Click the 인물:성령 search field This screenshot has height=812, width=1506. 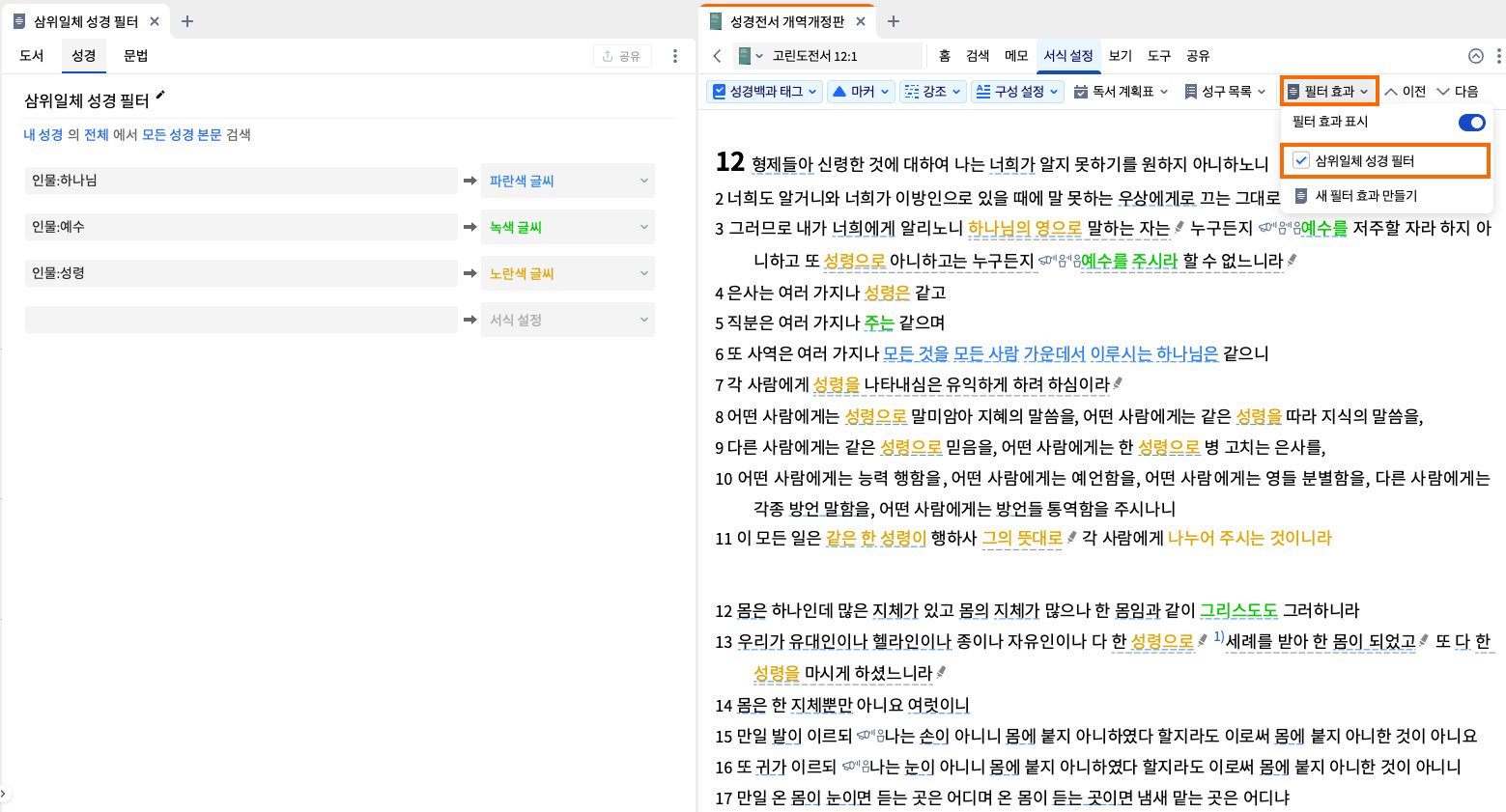[x=242, y=273]
